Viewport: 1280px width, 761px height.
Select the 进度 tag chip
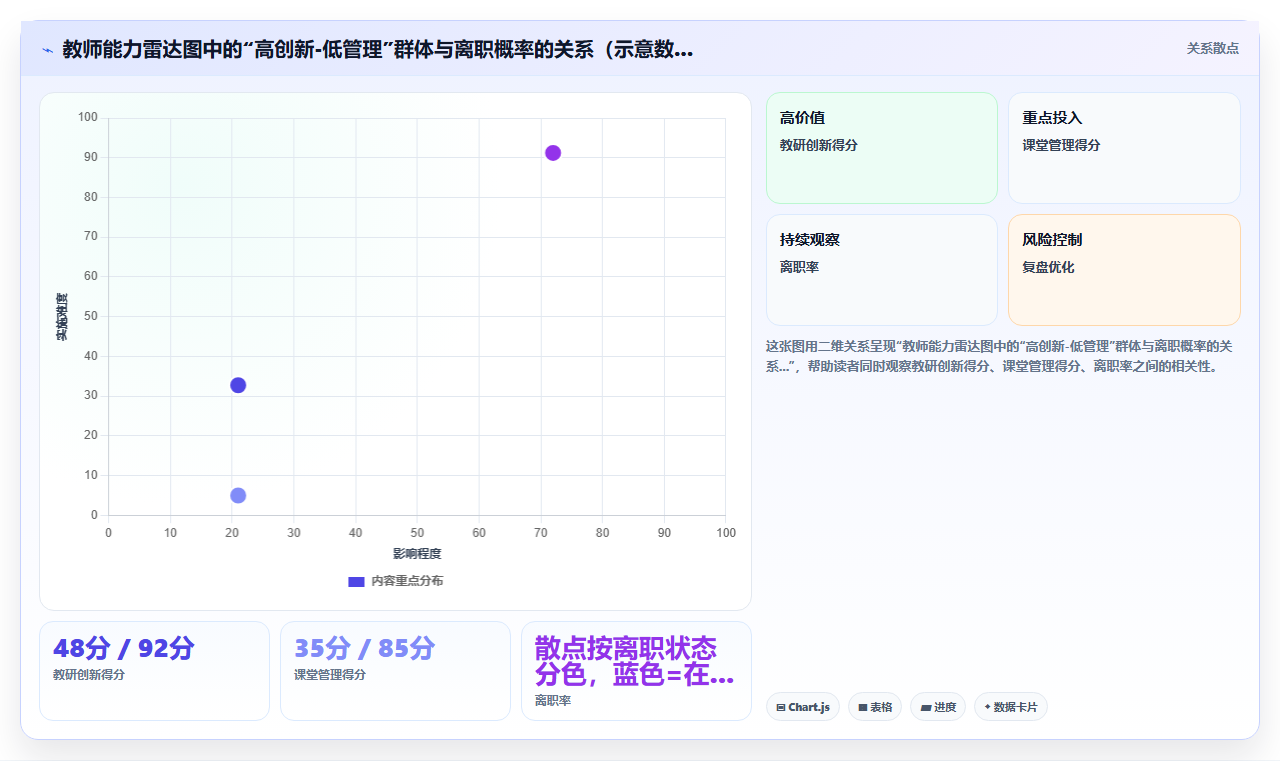coord(938,707)
